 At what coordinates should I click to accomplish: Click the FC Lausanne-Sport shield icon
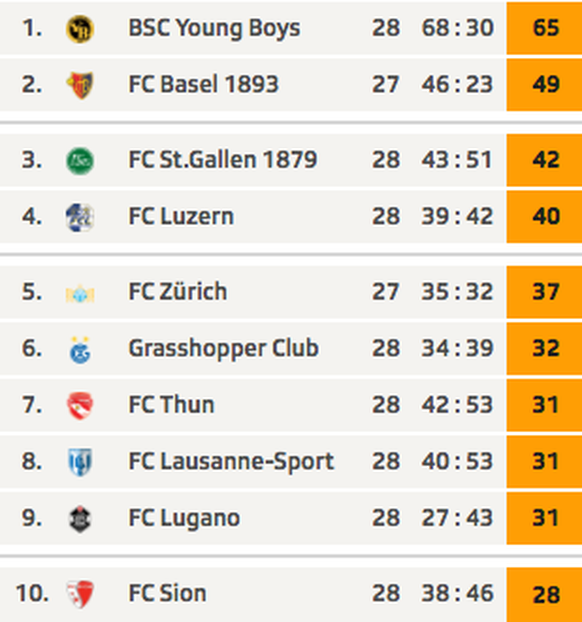point(80,462)
